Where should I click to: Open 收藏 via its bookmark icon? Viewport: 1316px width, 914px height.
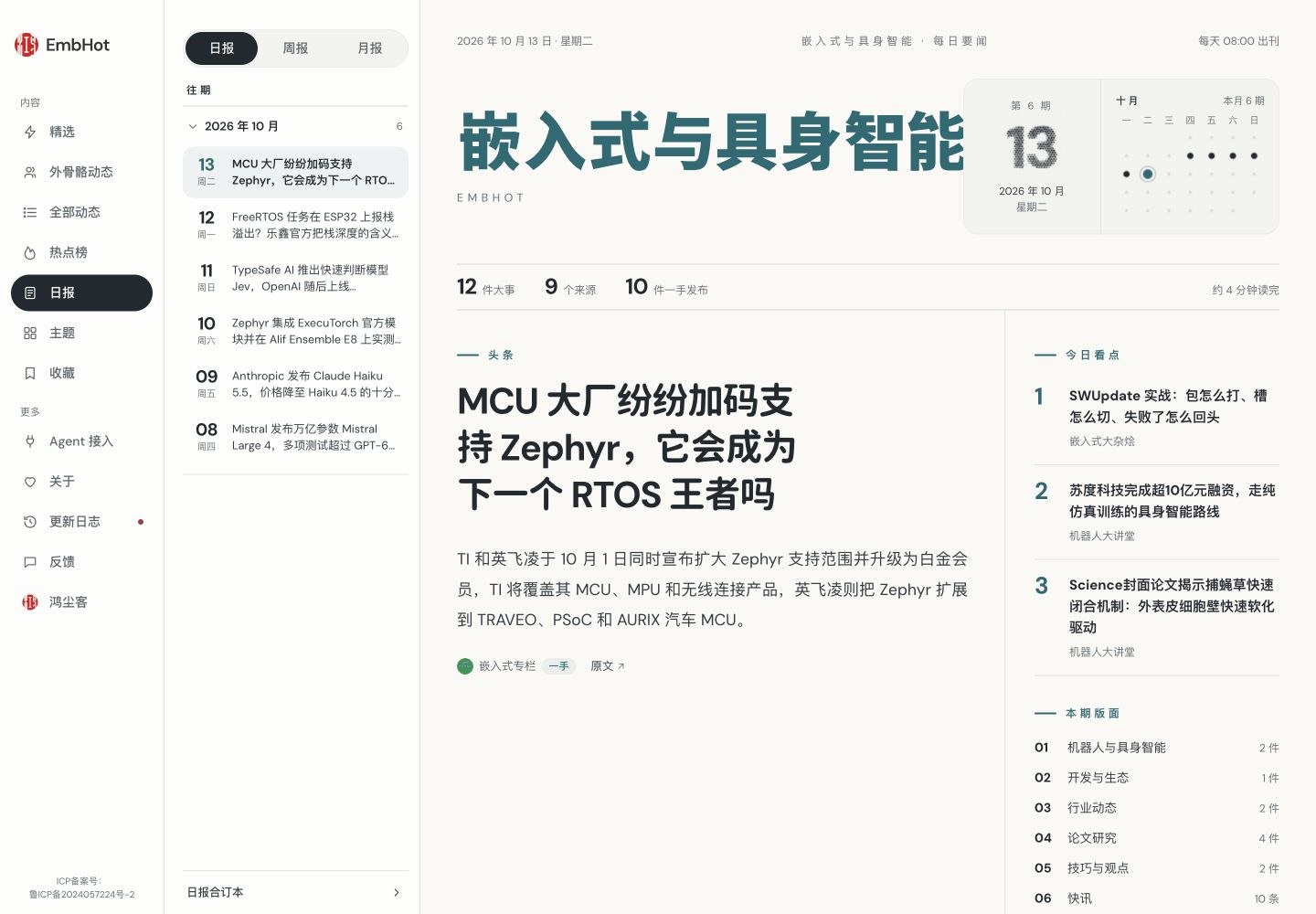(x=30, y=373)
